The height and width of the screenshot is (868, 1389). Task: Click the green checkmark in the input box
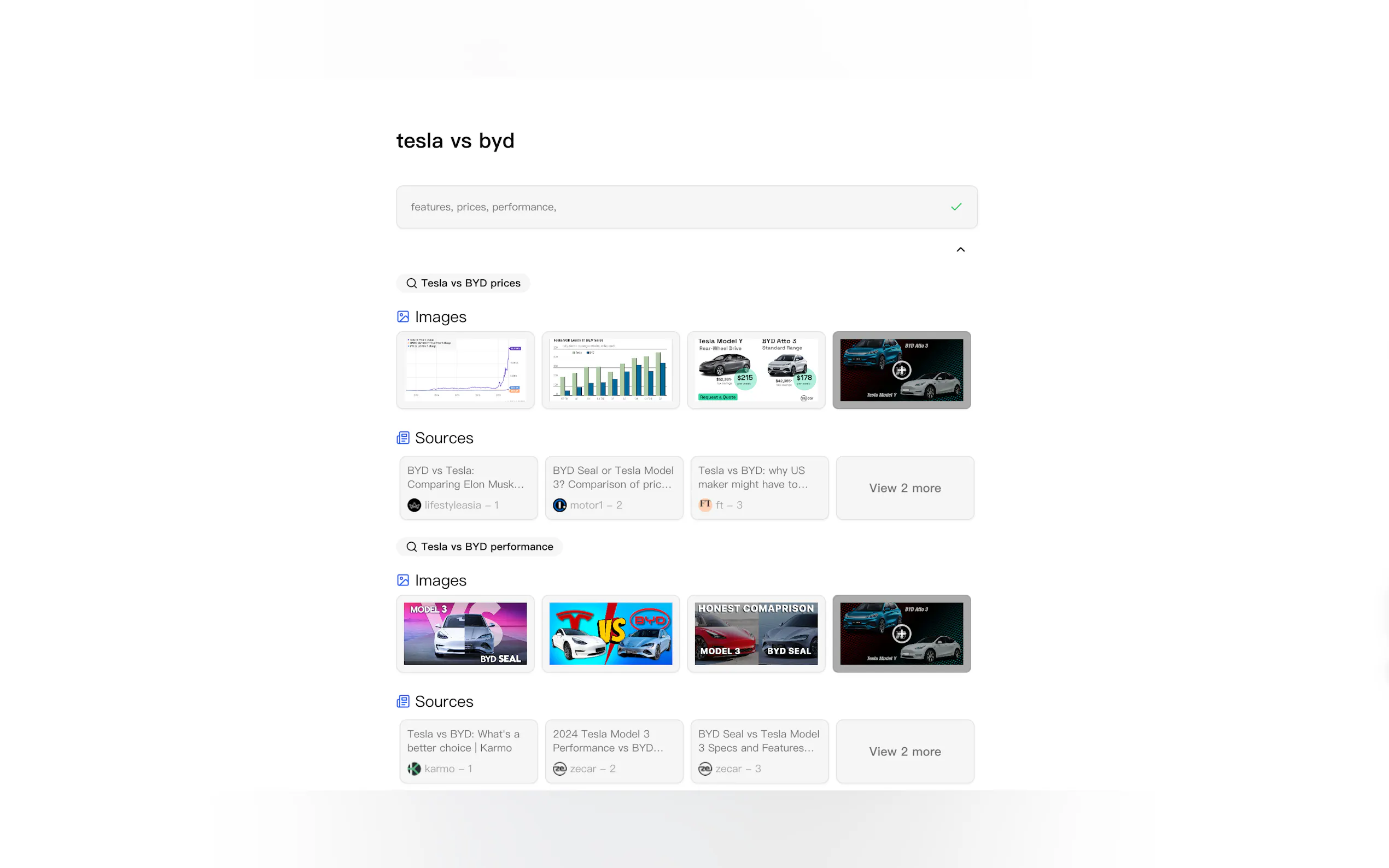pos(955,207)
